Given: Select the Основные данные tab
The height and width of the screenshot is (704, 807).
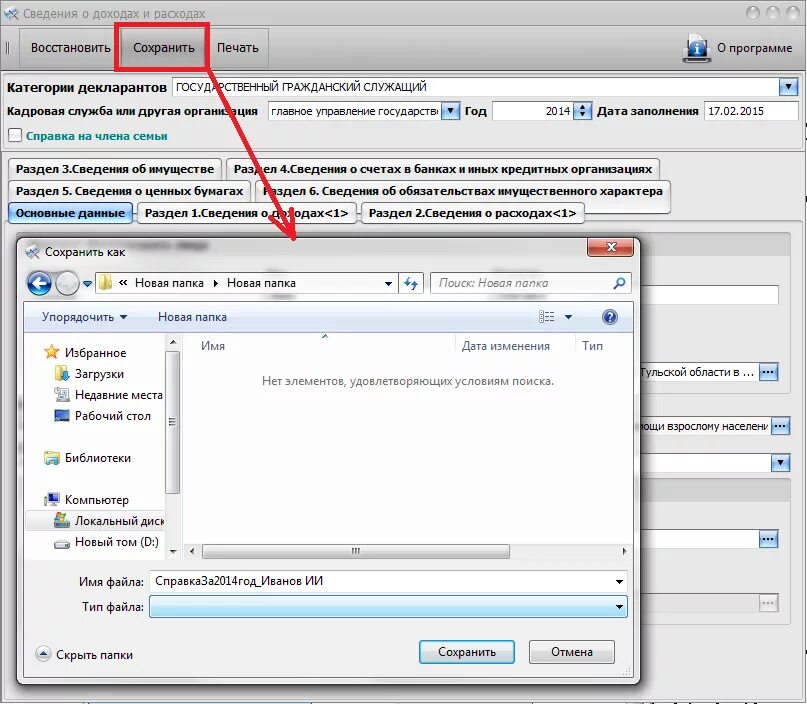Looking at the screenshot, I should tap(71, 213).
